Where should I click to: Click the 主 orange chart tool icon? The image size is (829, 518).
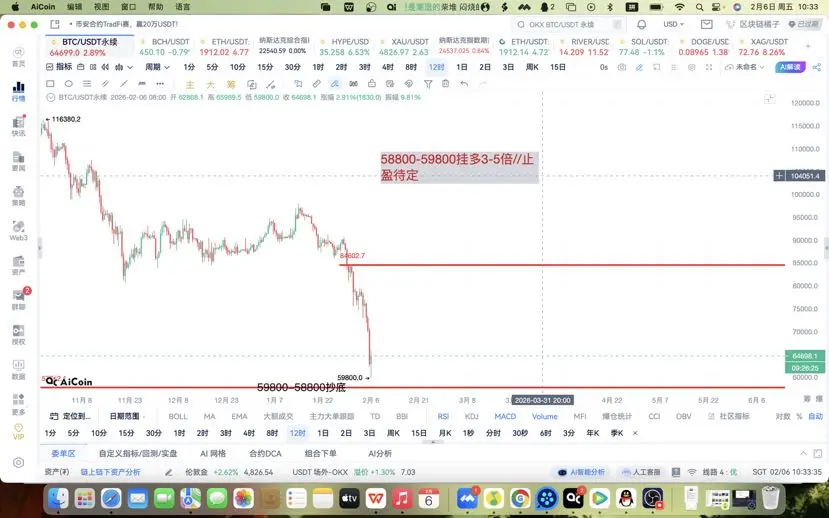coord(190,84)
